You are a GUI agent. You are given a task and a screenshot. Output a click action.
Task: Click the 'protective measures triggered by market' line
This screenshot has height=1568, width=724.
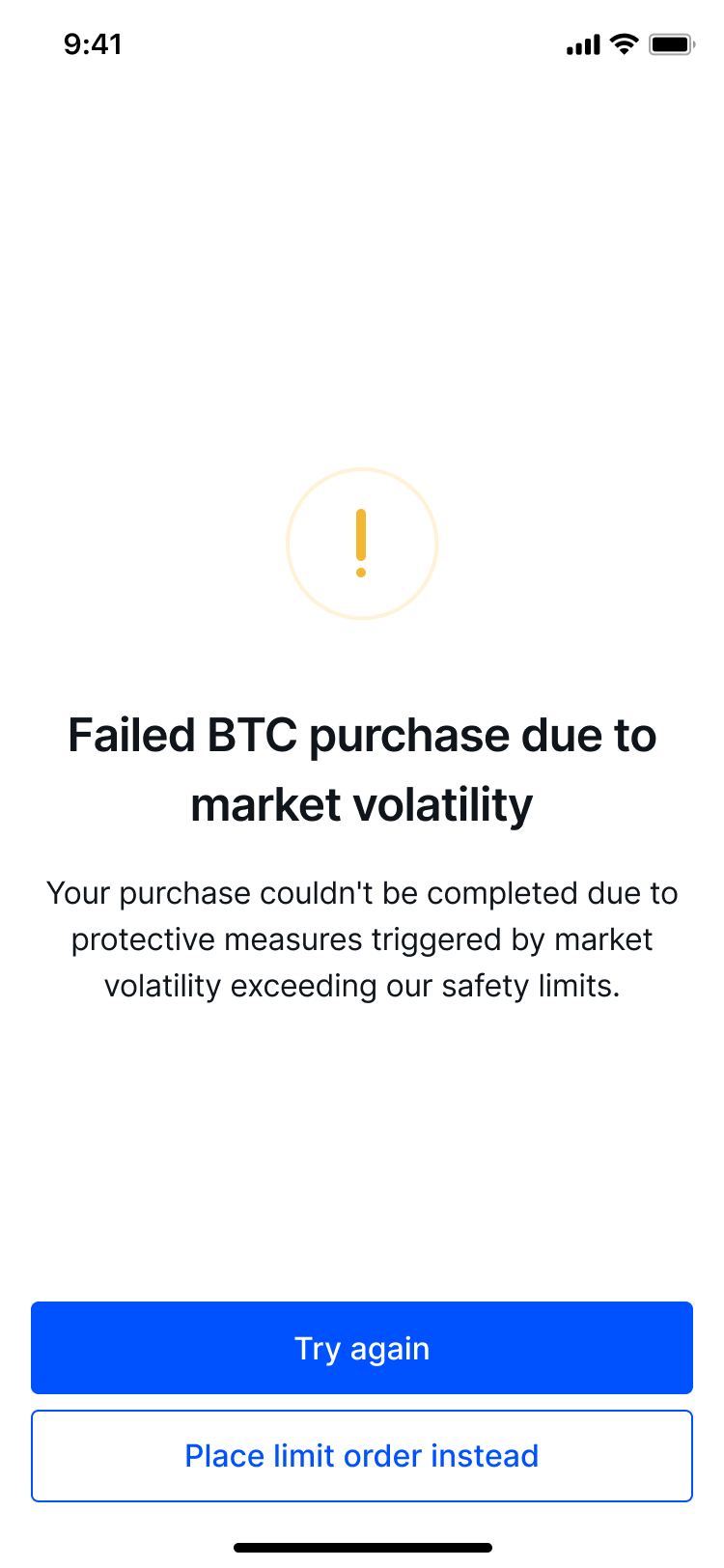click(362, 939)
